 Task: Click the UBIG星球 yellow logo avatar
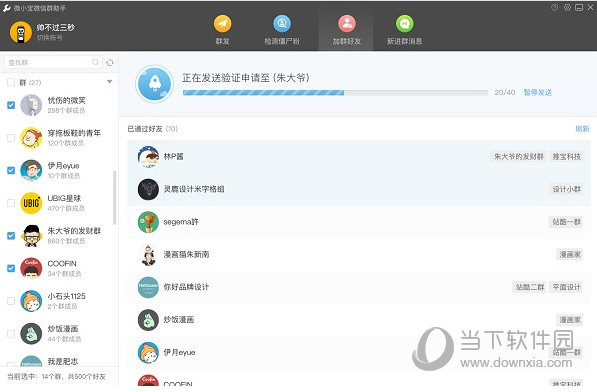click(x=31, y=203)
